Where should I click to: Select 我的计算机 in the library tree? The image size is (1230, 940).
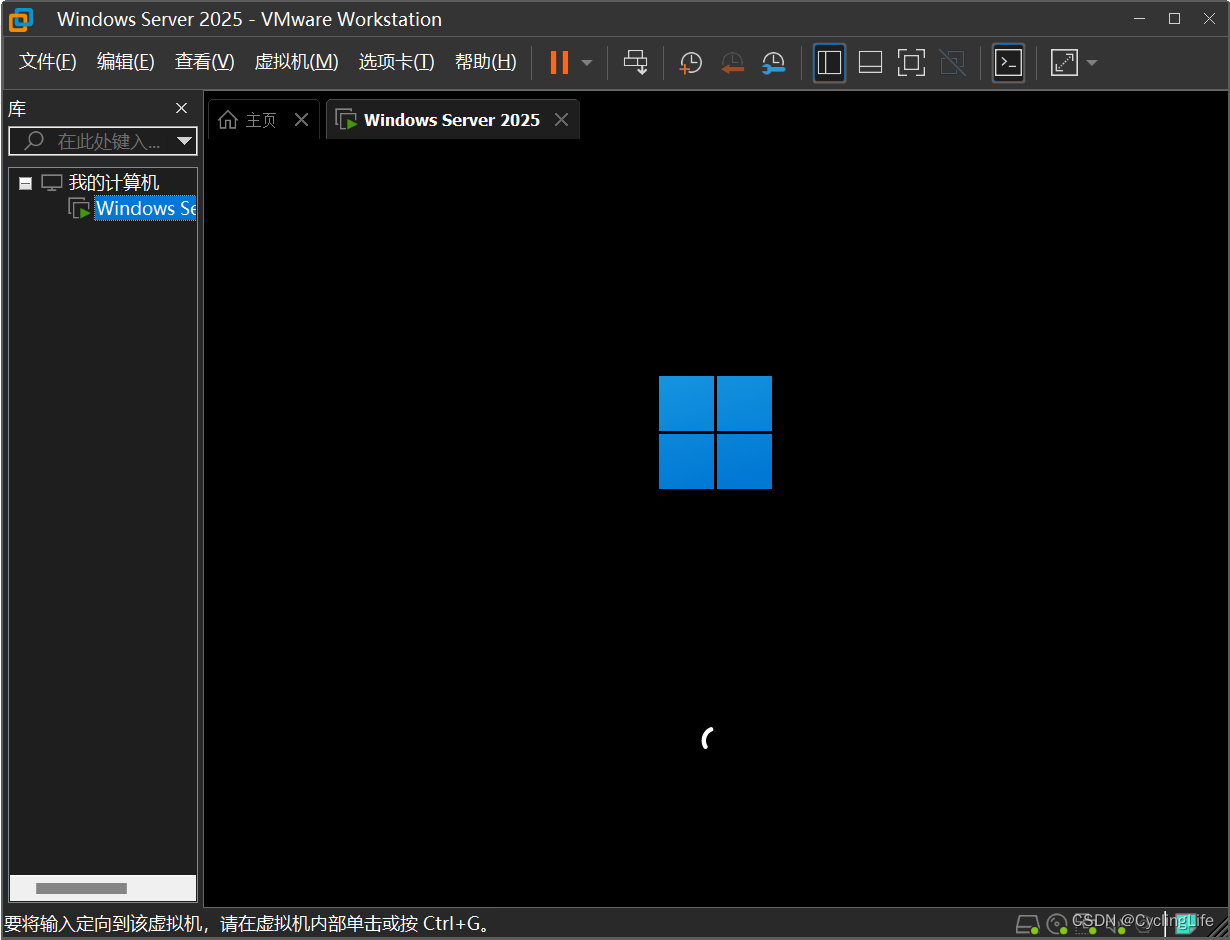(113, 183)
